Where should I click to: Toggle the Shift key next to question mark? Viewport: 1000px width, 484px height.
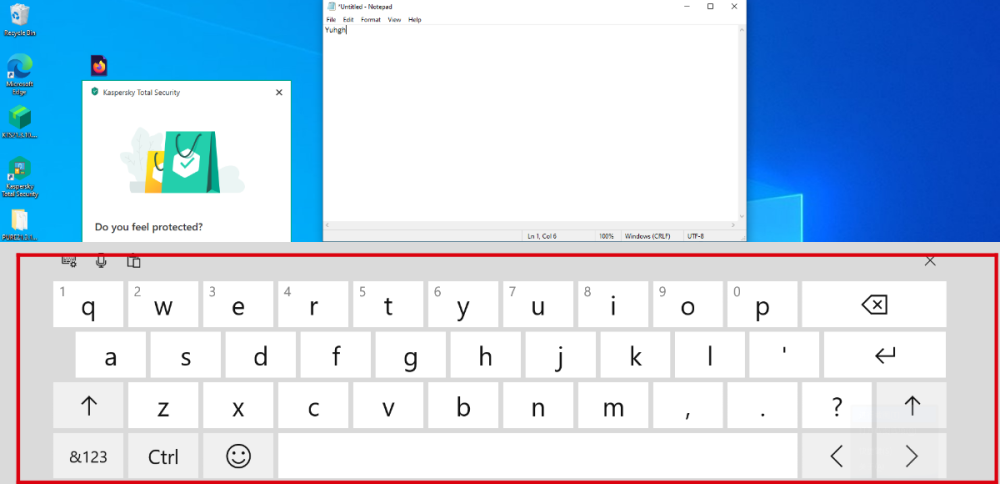coord(911,405)
